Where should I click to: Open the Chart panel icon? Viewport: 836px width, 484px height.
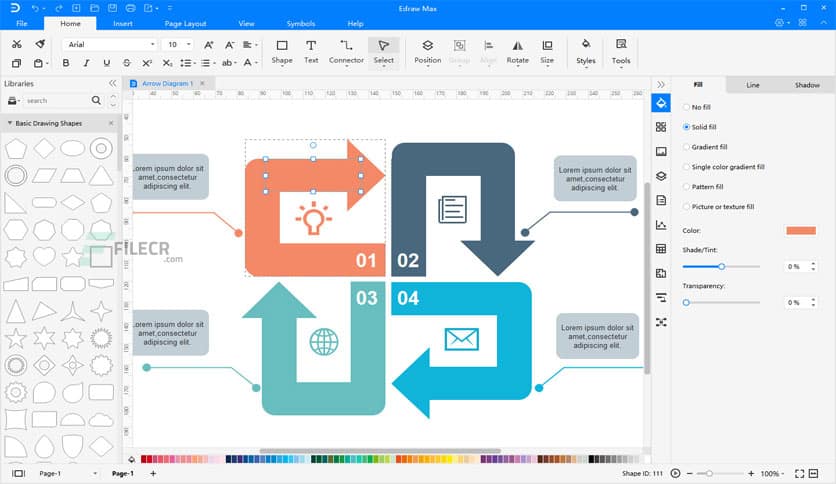(661, 225)
